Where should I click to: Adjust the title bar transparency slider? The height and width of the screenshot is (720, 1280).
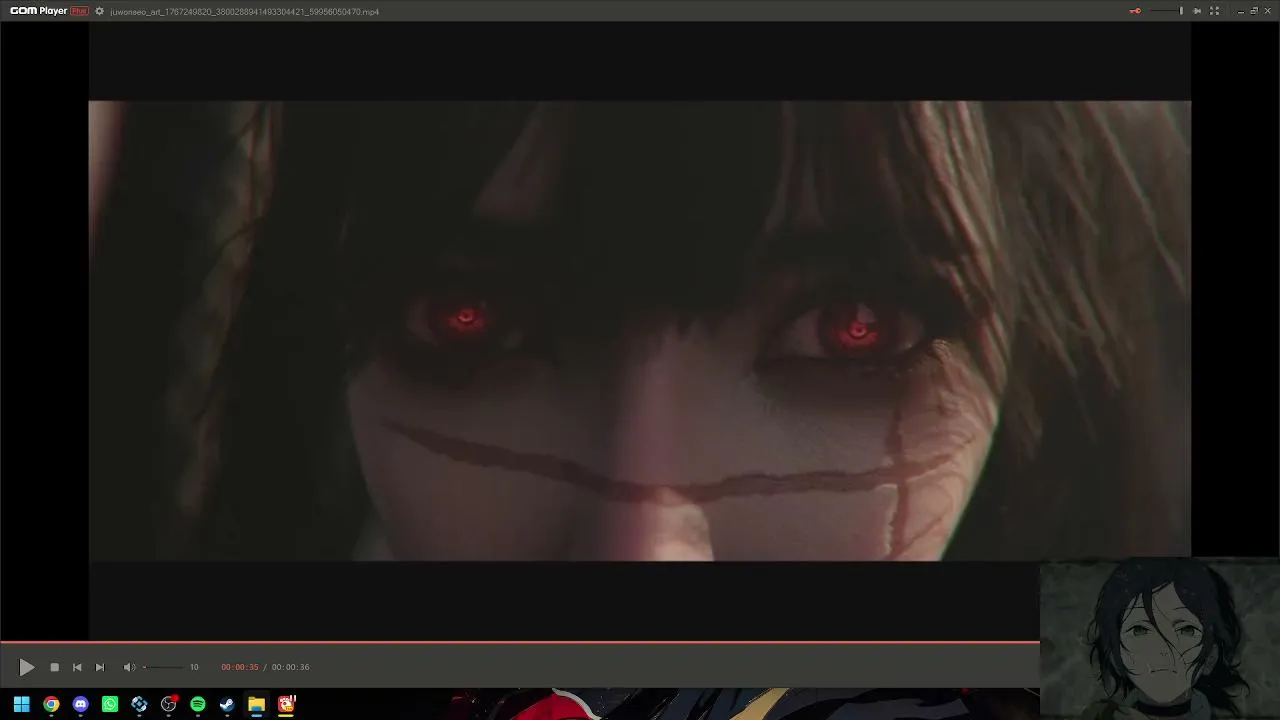point(1166,11)
